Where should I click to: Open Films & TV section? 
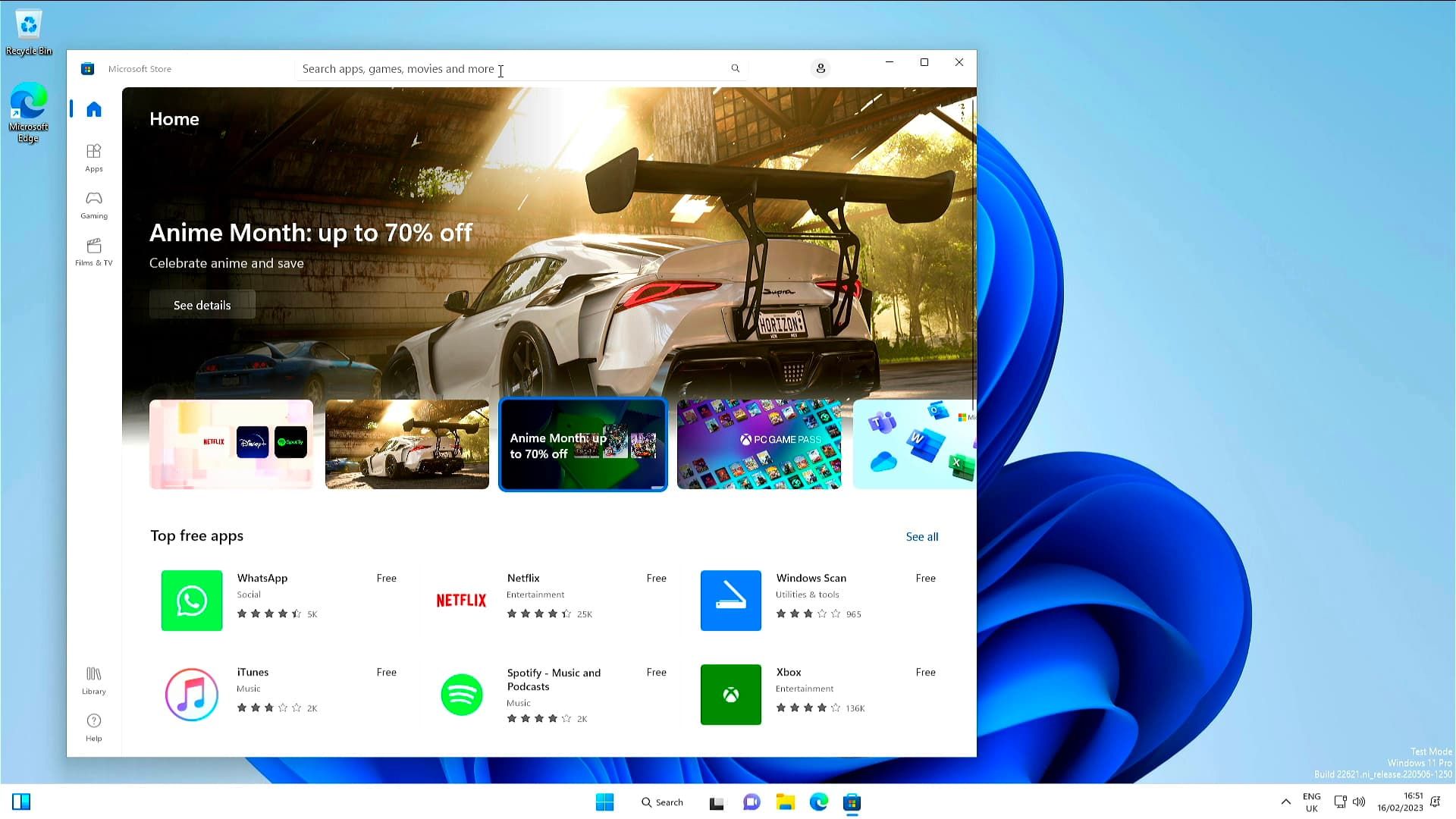[x=94, y=252]
